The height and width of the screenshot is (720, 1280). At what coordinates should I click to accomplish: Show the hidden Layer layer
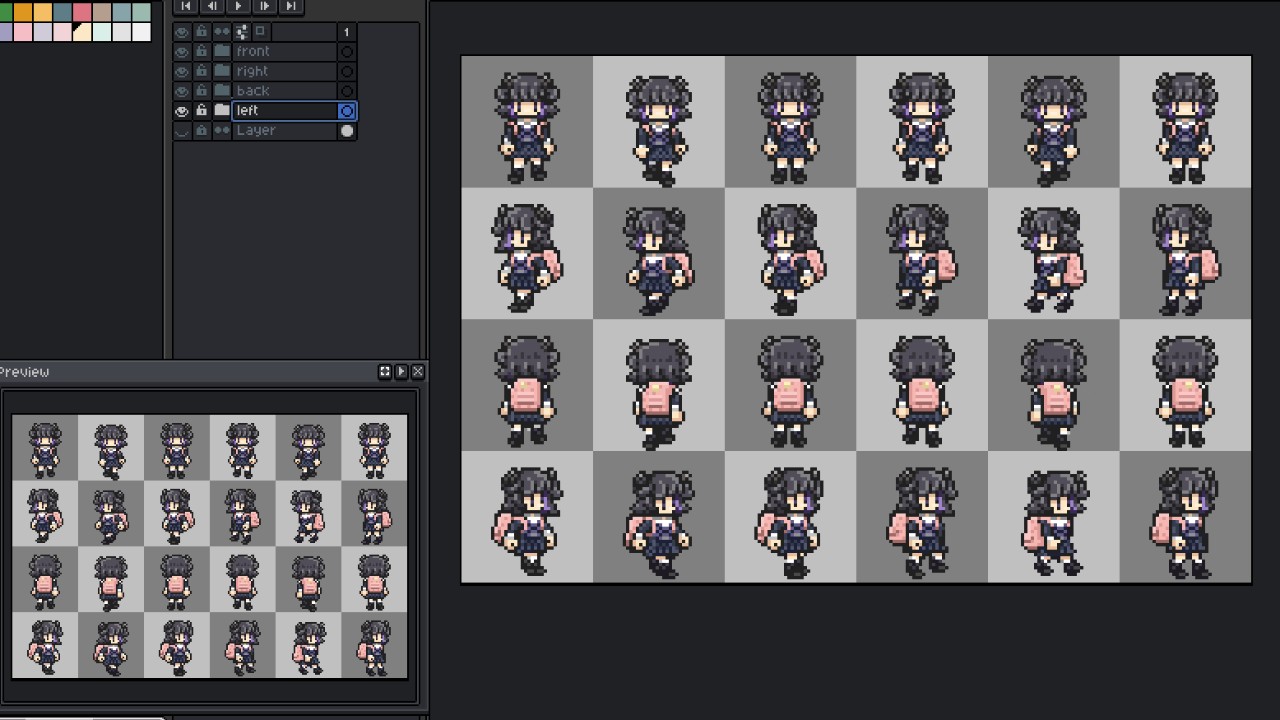pyautogui.click(x=182, y=131)
